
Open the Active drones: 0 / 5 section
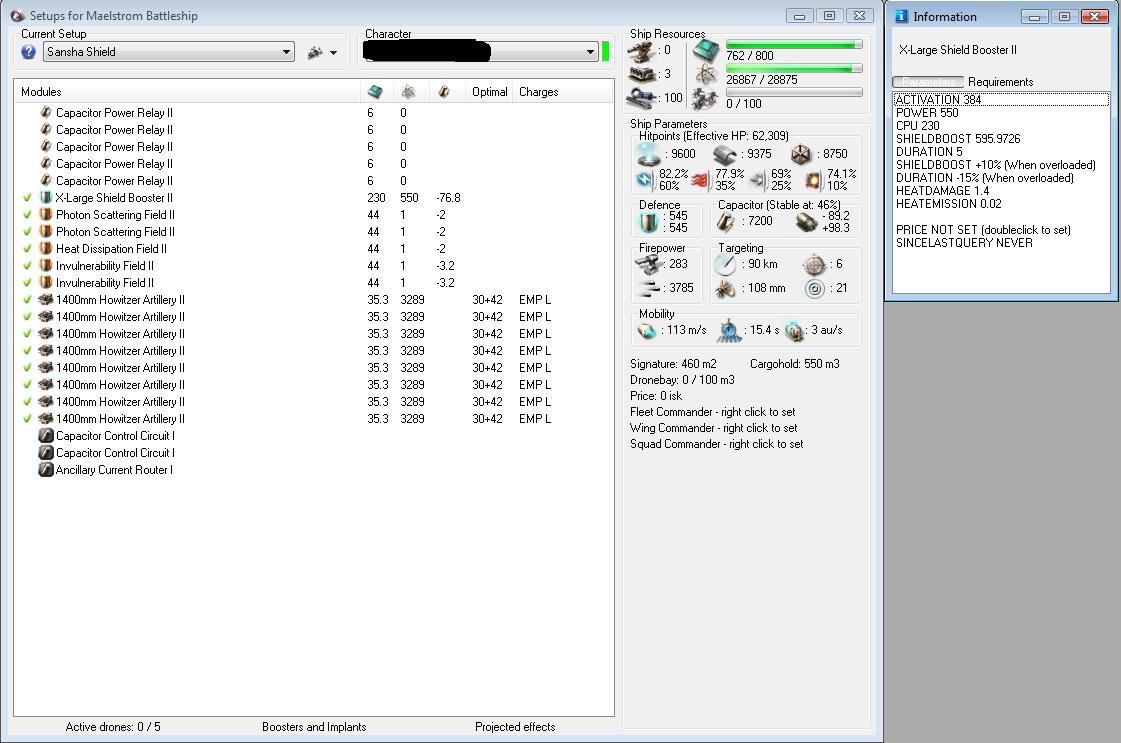[x=113, y=727]
